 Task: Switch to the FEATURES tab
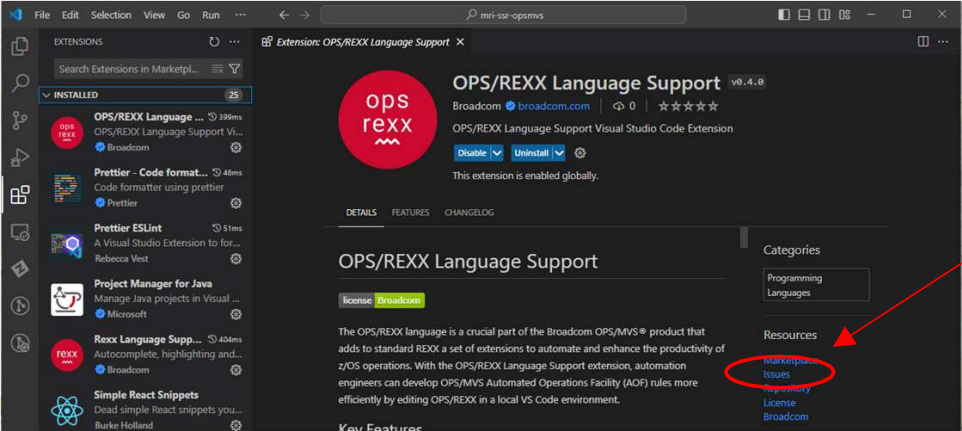[410, 213]
